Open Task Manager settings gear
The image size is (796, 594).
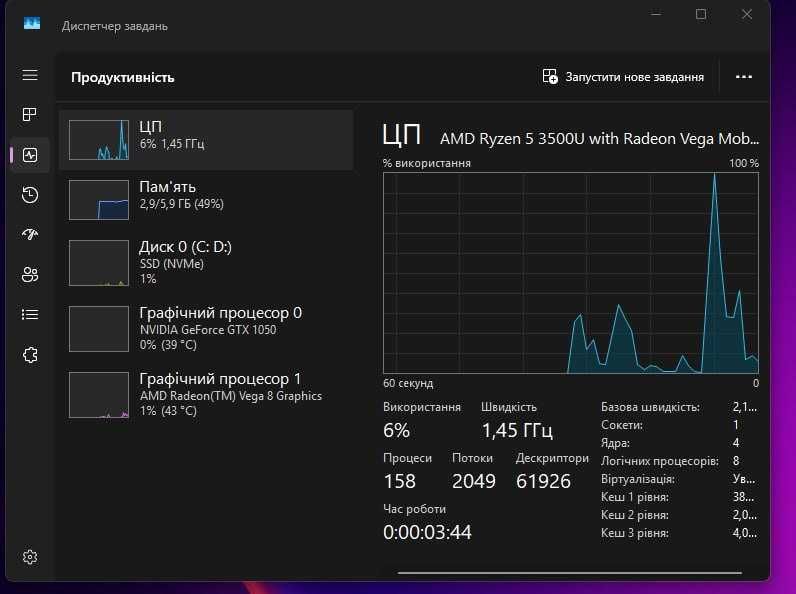30,557
